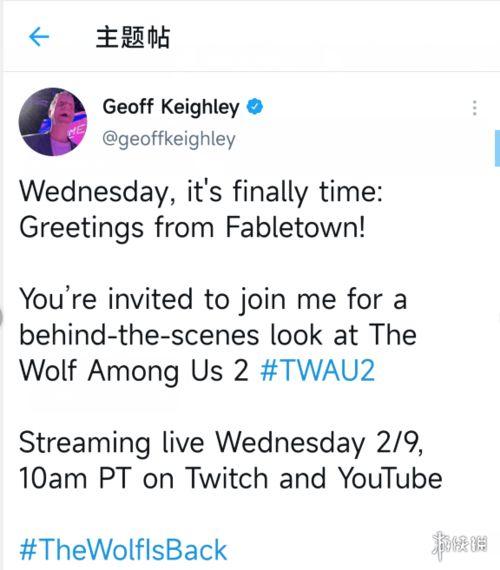Go back using the blue arrow
This screenshot has height=570, width=500.
coord(39,37)
